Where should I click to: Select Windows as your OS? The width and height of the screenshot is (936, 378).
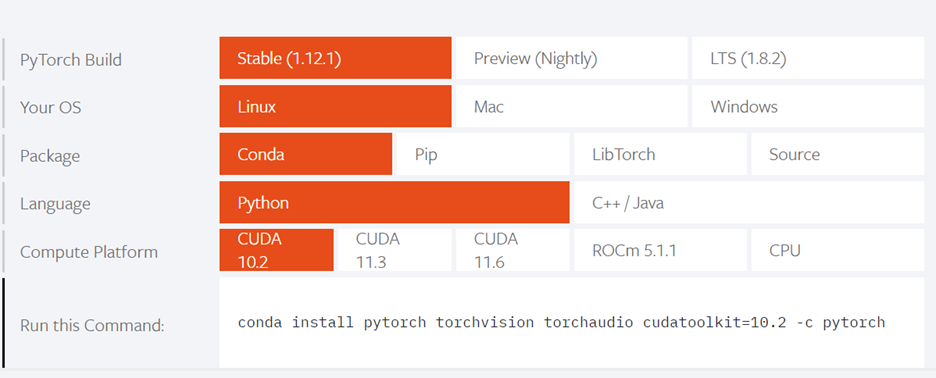click(808, 106)
